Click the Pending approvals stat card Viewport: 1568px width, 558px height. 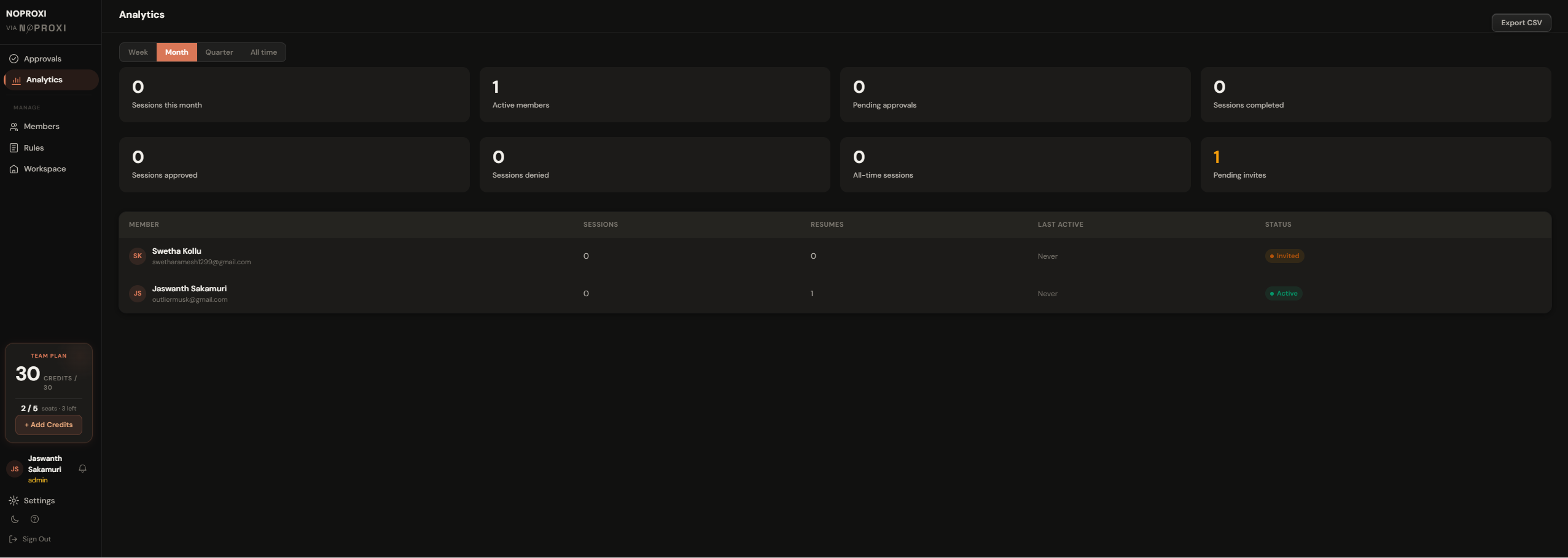tap(1015, 95)
